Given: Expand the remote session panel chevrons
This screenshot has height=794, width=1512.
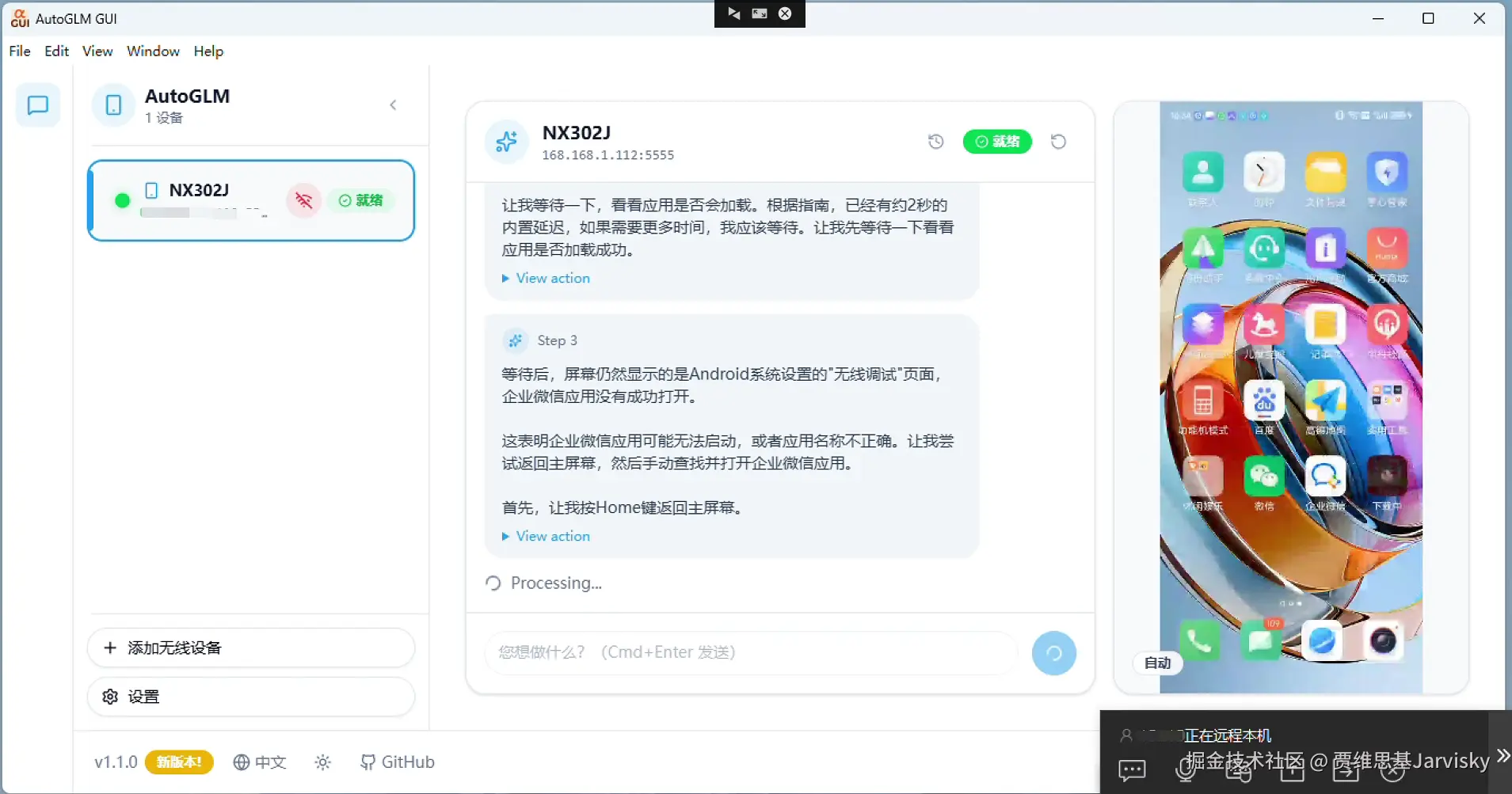Looking at the screenshot, I should (x=1502, y=754).
